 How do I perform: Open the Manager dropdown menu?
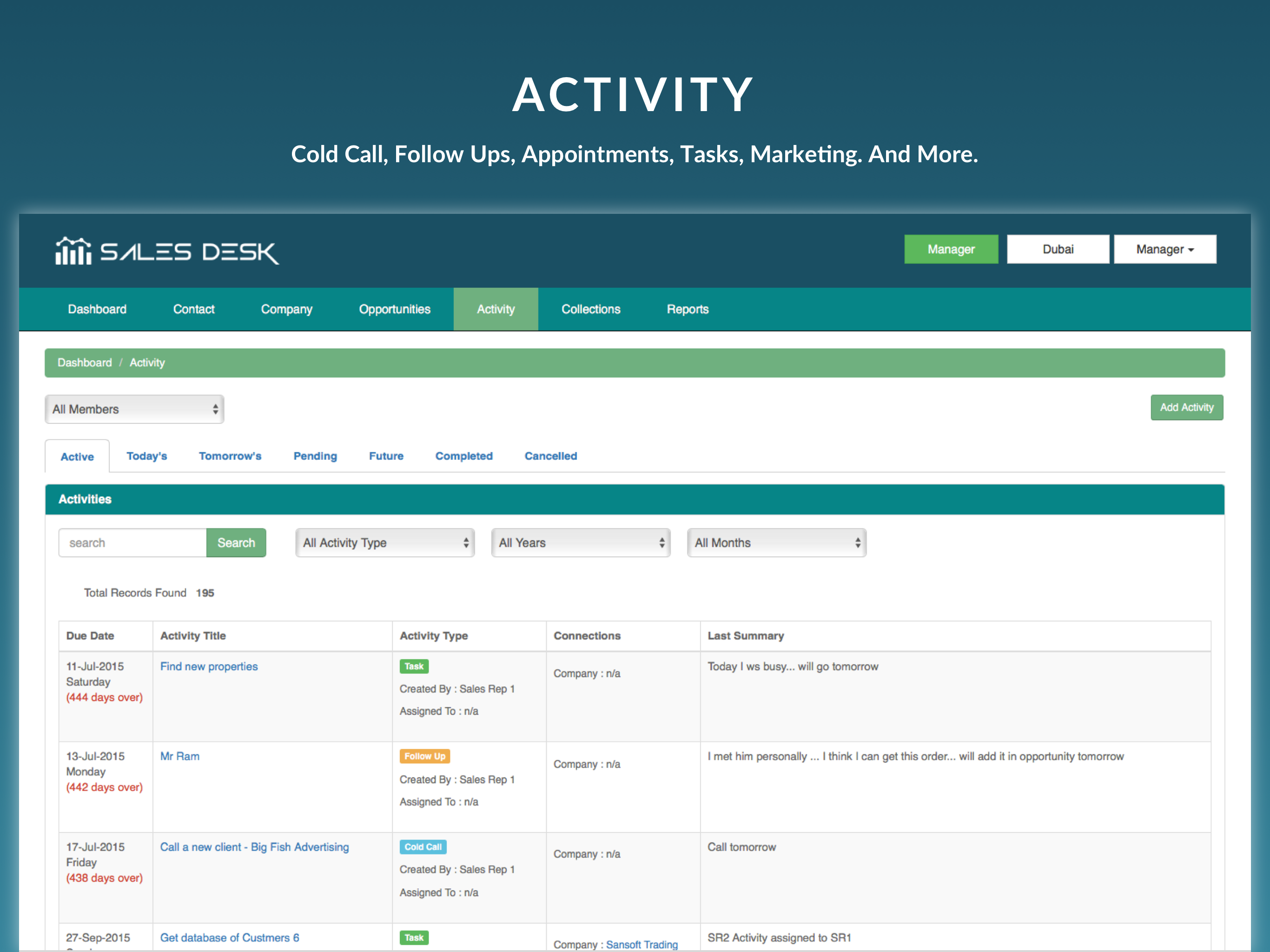tap(1165, 249)
